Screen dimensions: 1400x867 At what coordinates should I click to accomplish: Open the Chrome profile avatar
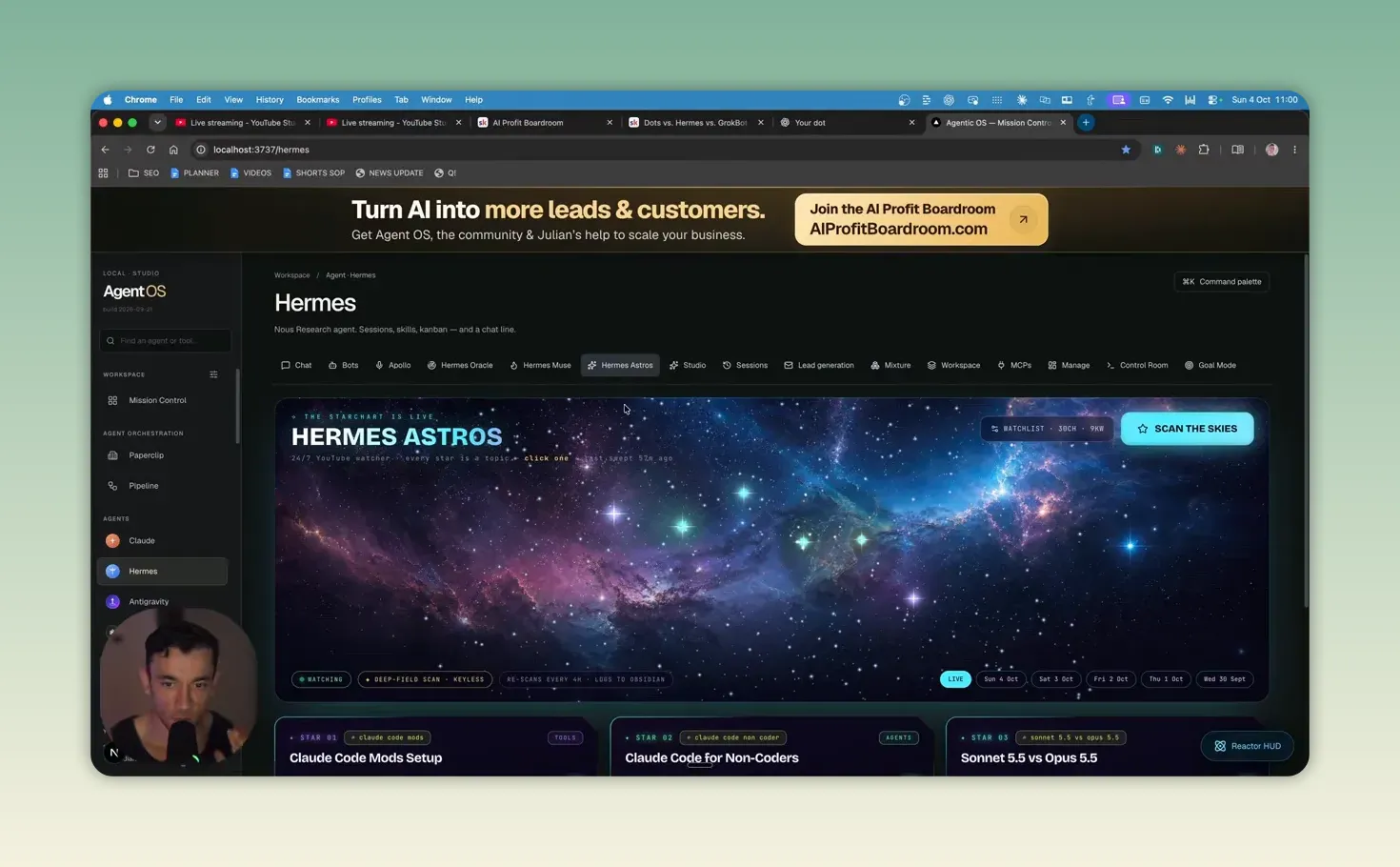pos(1271,150)
